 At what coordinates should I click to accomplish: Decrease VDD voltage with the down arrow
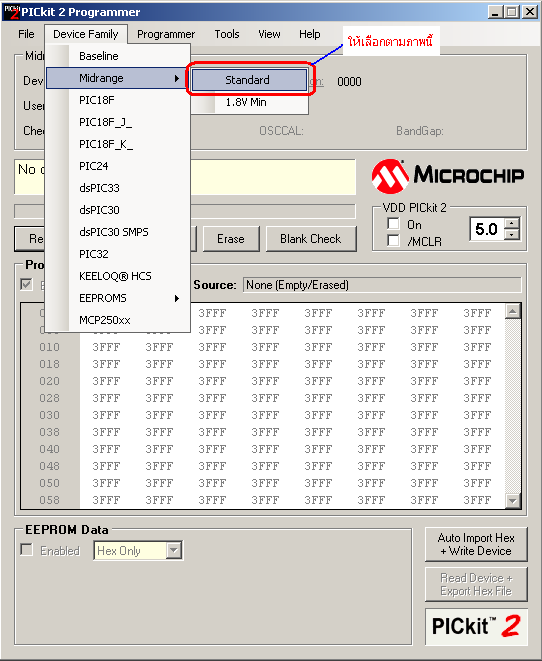coord(512,234)
